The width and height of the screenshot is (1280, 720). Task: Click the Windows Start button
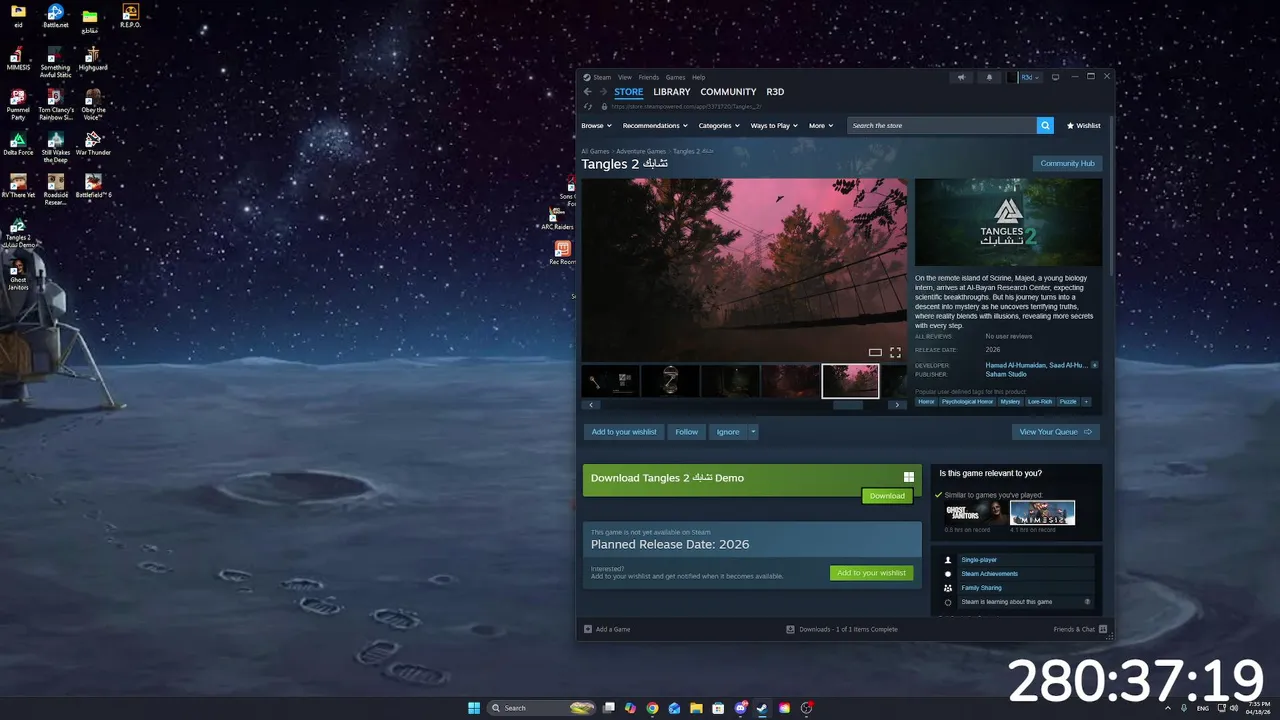(x=474, y=708)
